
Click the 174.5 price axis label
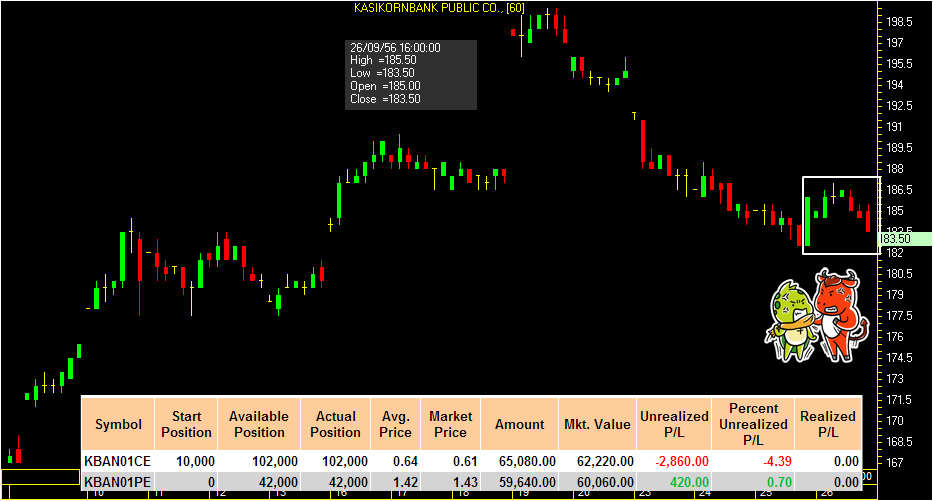click(x=899, y=358)
